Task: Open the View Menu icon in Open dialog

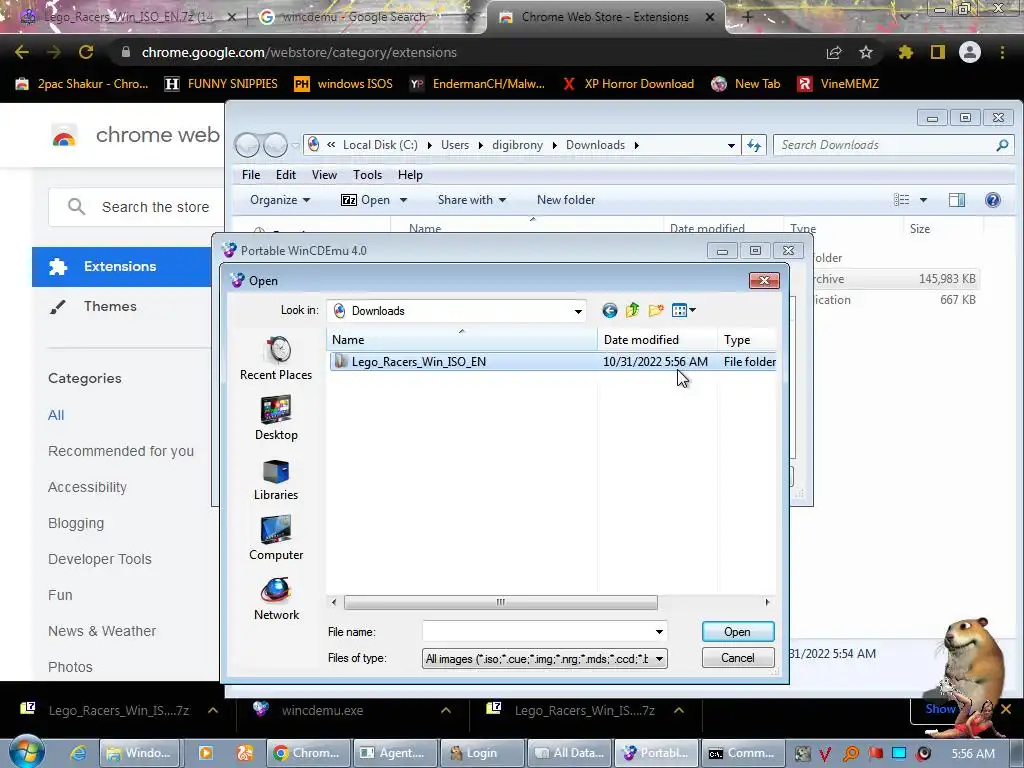Action: tap(683, 310)
